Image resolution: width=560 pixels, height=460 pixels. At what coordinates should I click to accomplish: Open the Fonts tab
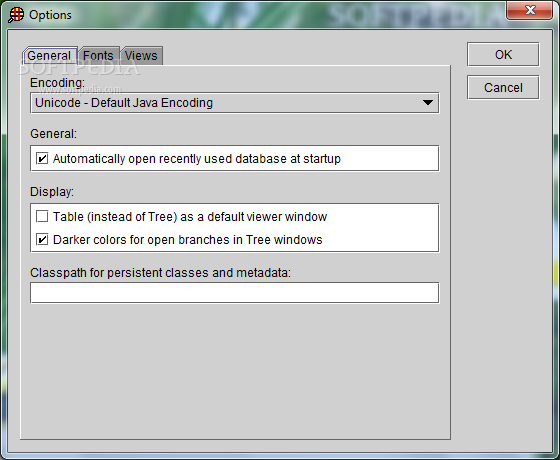98,56
